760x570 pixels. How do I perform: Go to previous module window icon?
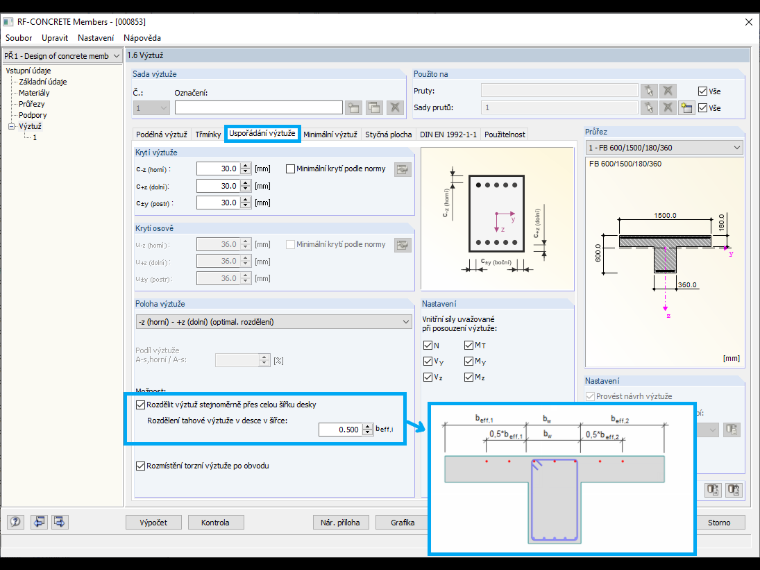[x=39, y=522]
